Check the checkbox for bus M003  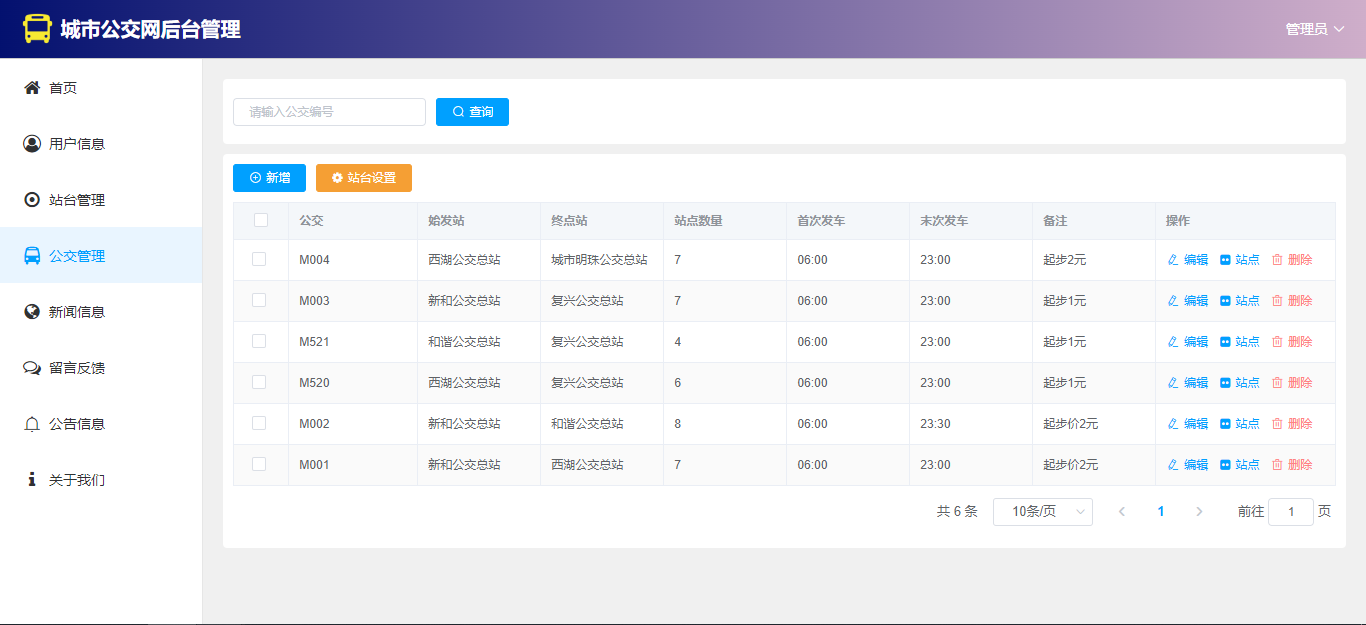pyautogui.click(x=259, y=300)
